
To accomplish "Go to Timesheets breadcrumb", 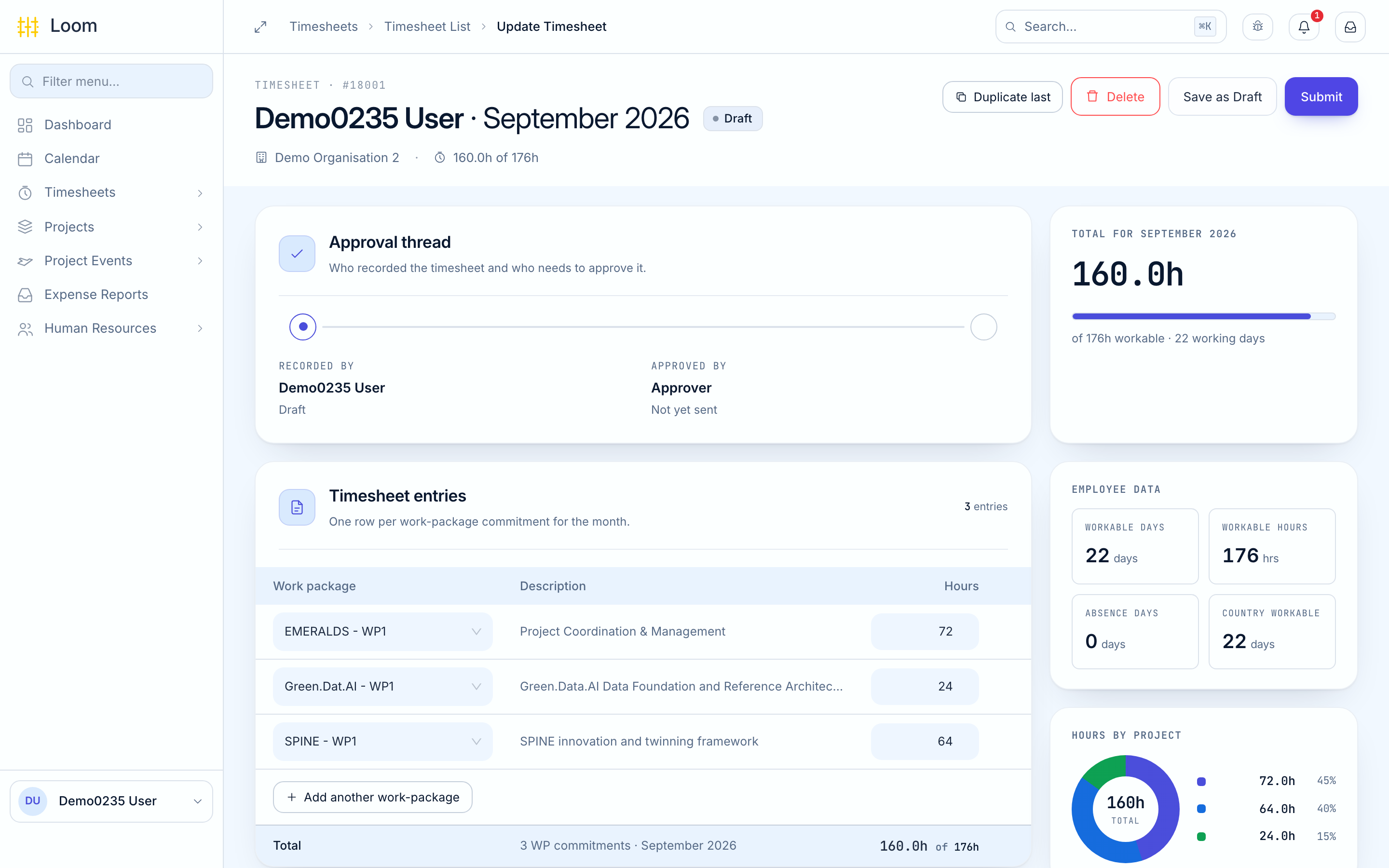I will [323, 27].
